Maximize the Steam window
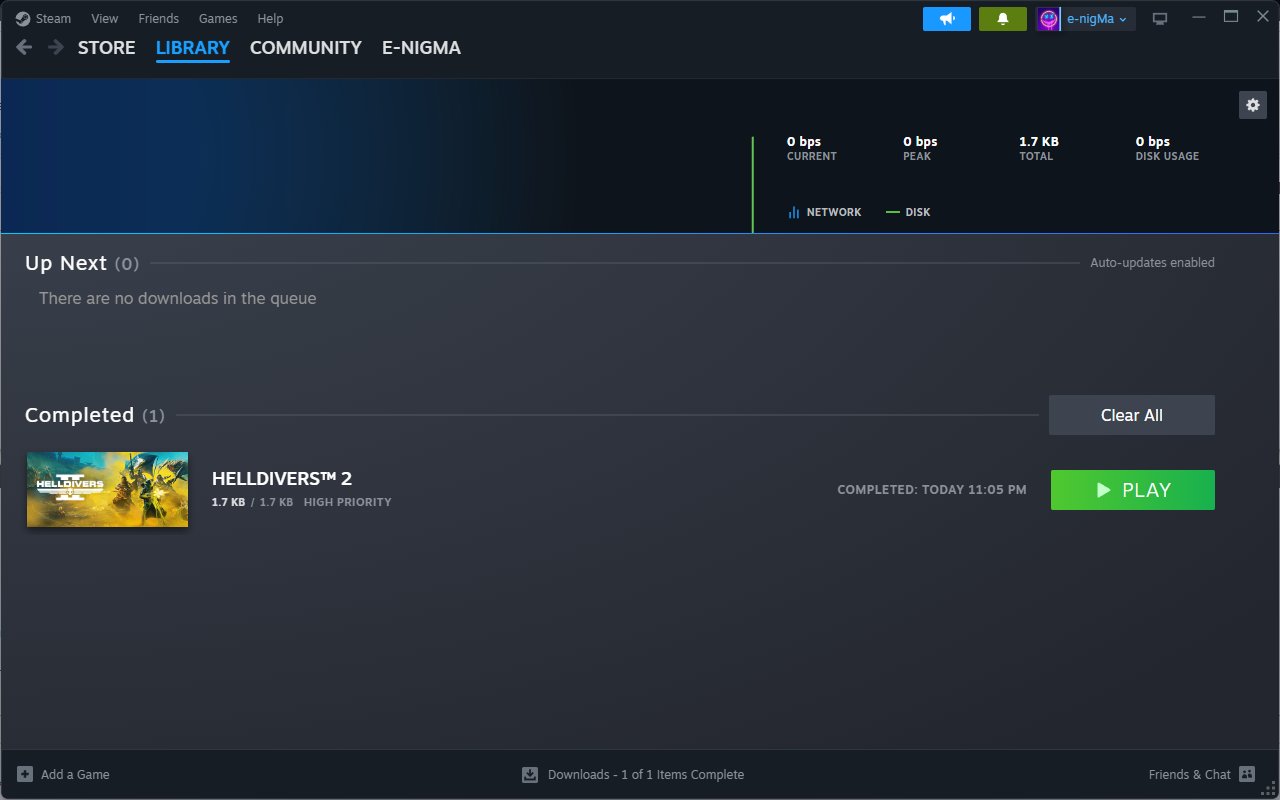 click(x=1231, y=16)
